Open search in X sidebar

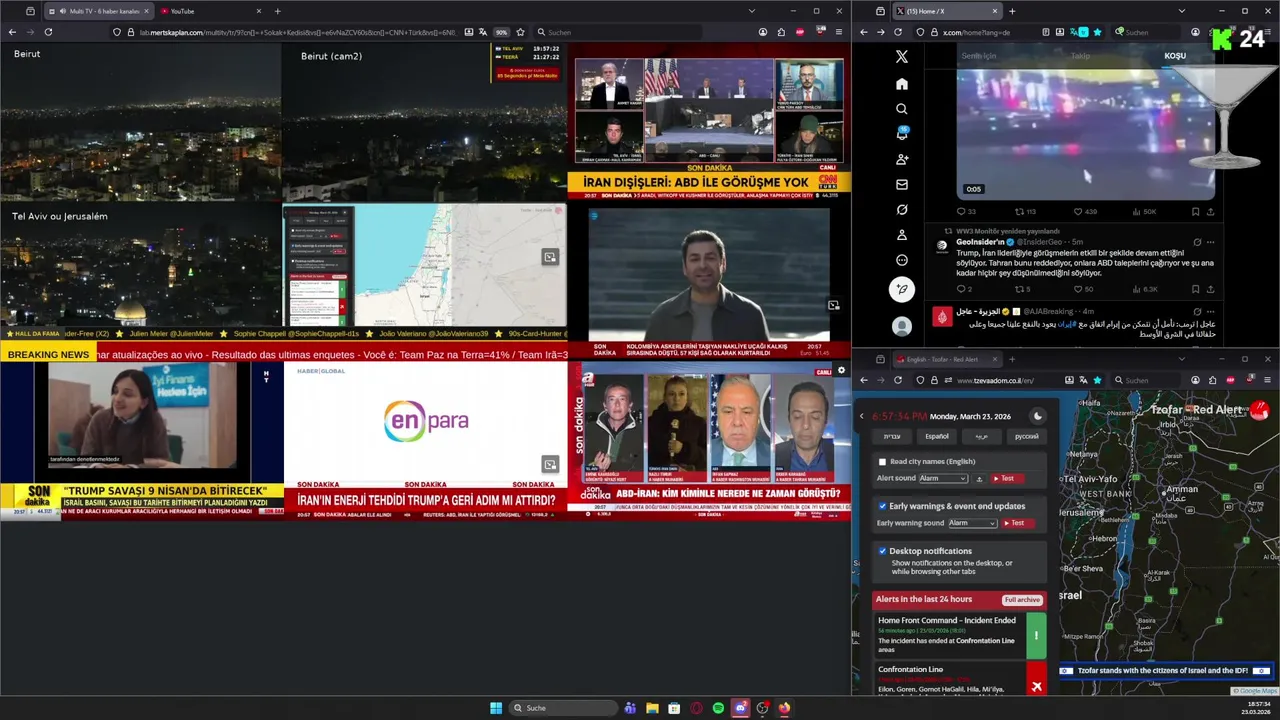pyautogui.click(x=901, y=109)
